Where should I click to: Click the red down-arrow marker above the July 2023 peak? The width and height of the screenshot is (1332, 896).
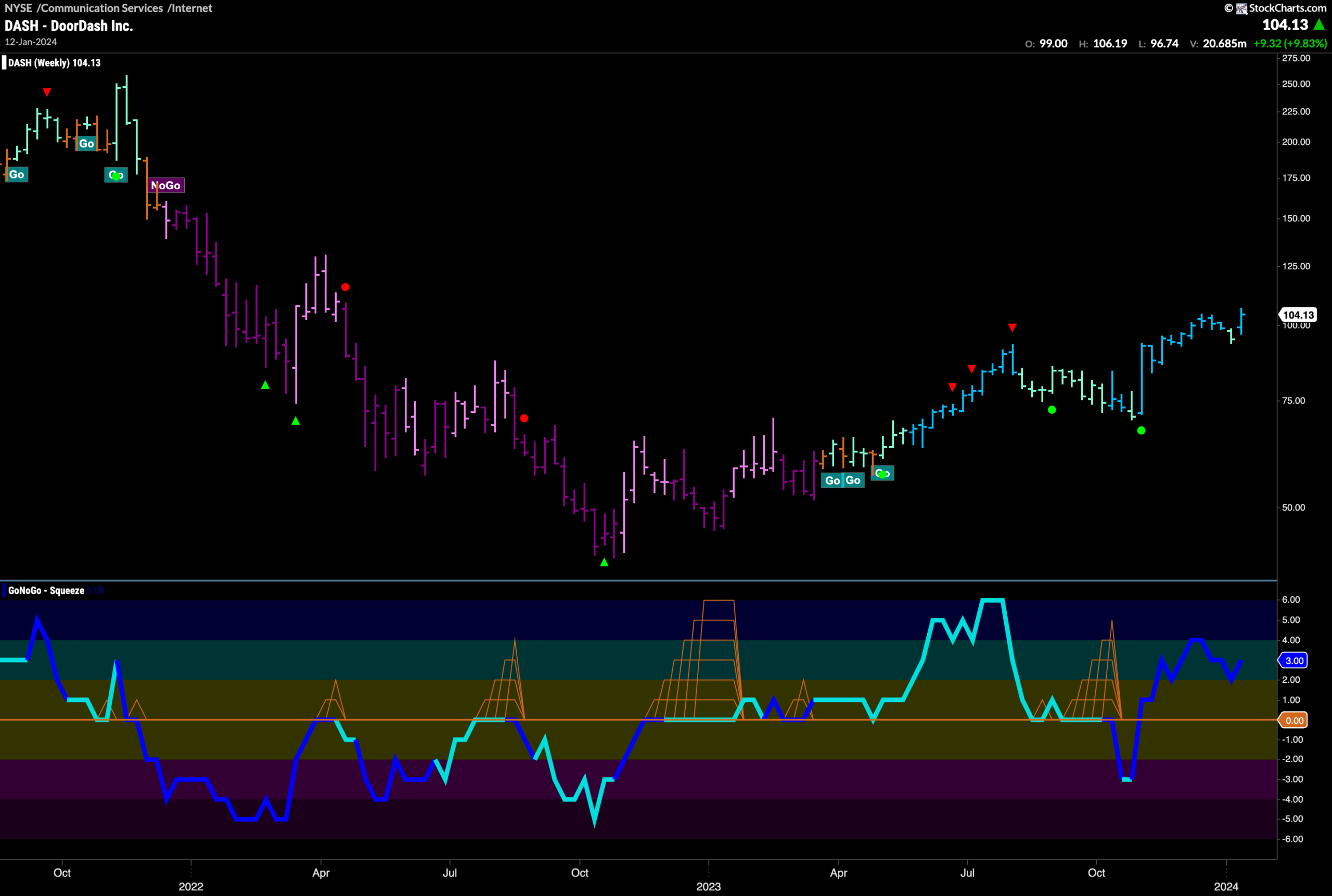[x=1012, y=328]
